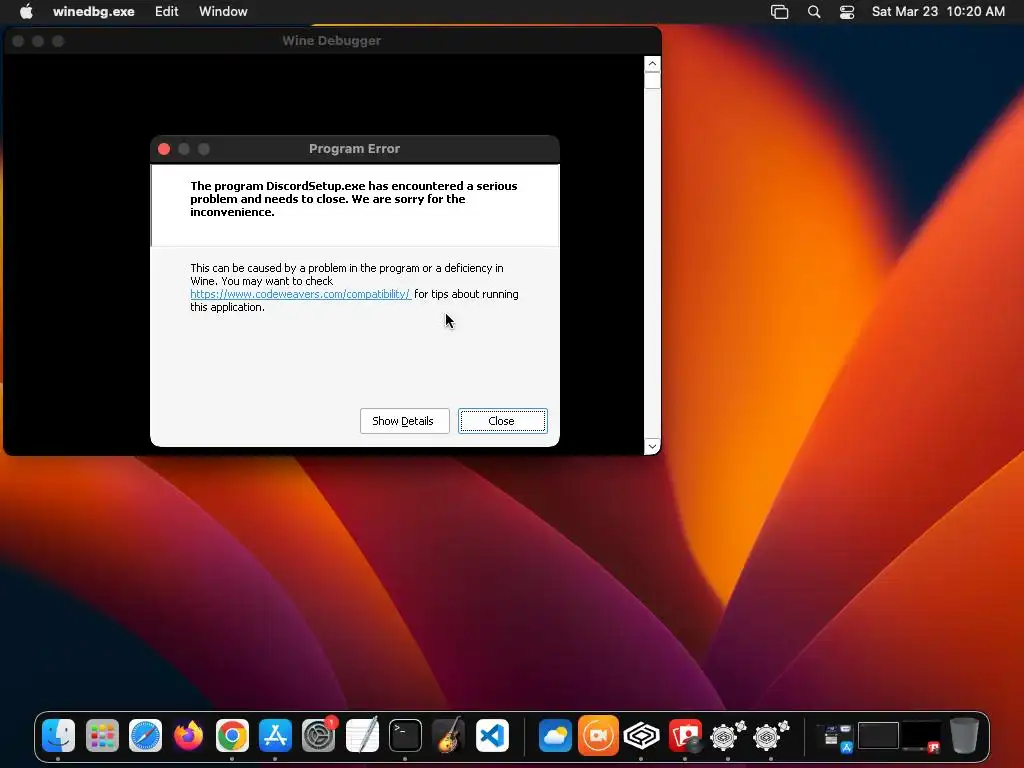Screen dimensions: 1024x768
Task: Click the Program Error title bar
Action: pos(355,149)
